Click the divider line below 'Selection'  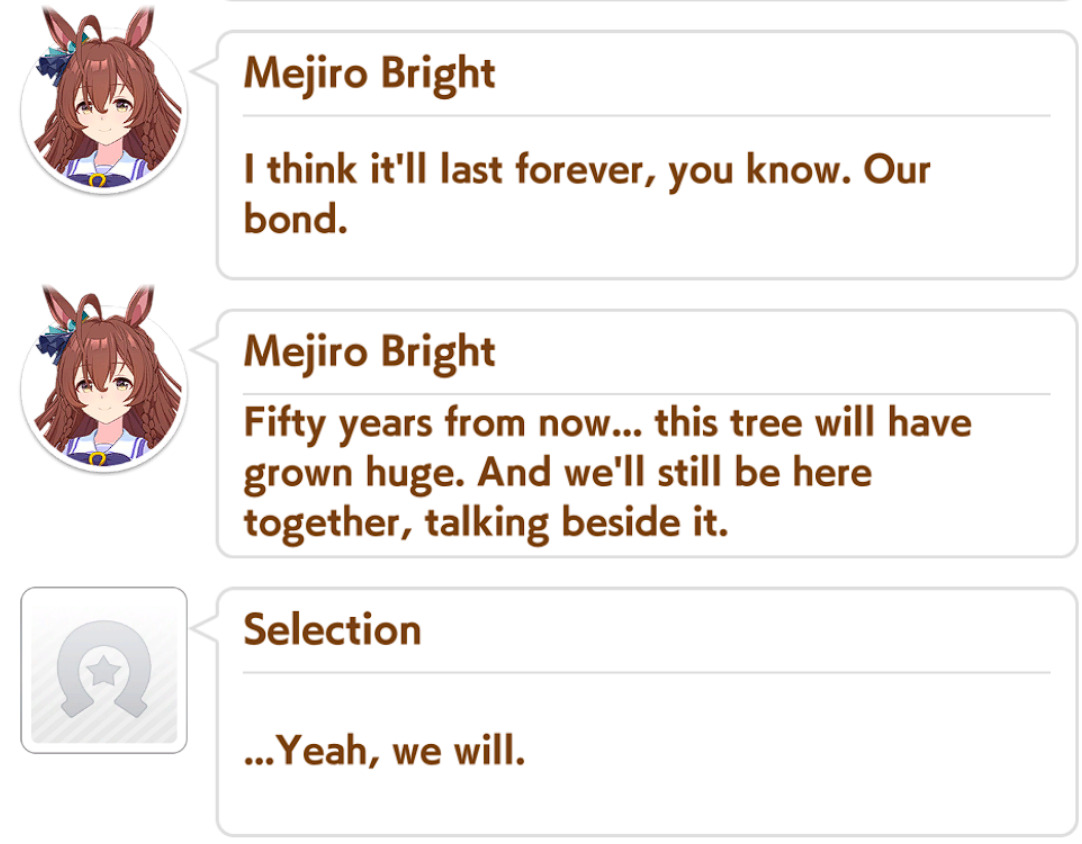click(647, 672)
